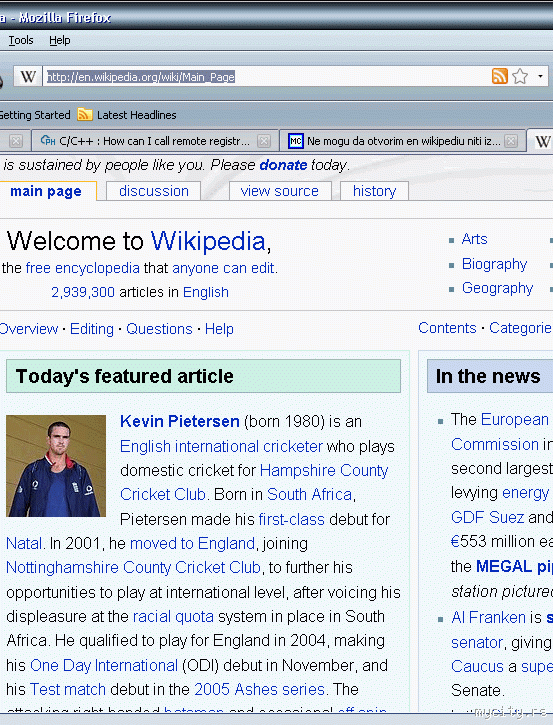Click the Questions link
553x725 pixels.
159,329
